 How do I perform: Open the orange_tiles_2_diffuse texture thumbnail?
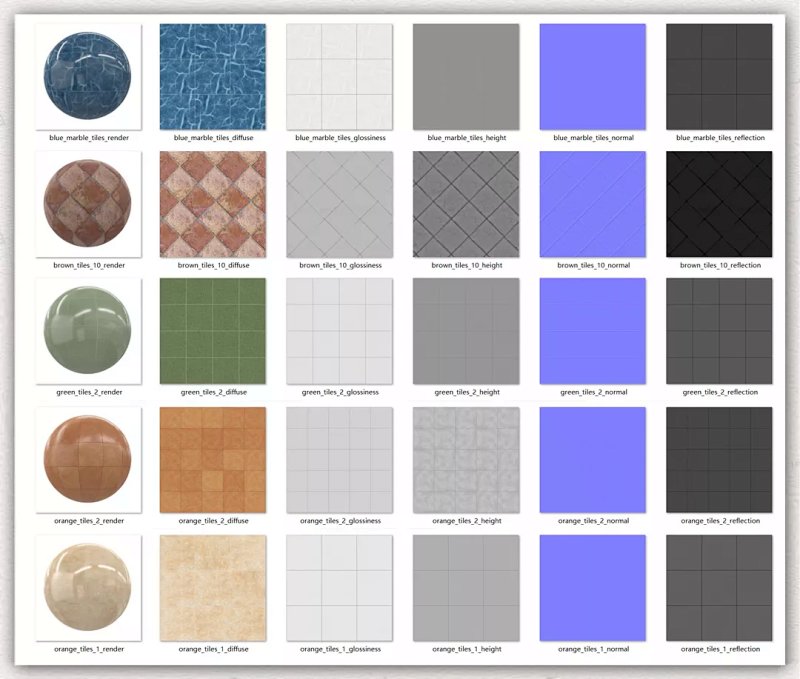pyautogui.click(x=213, y=460)
